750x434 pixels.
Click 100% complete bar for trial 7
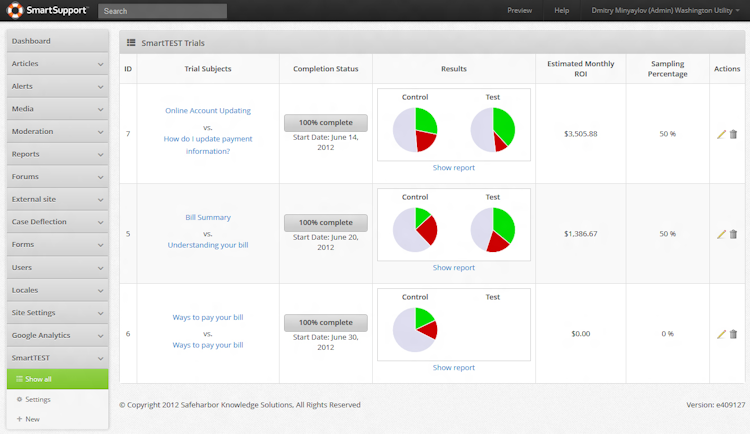click(326, 122)
